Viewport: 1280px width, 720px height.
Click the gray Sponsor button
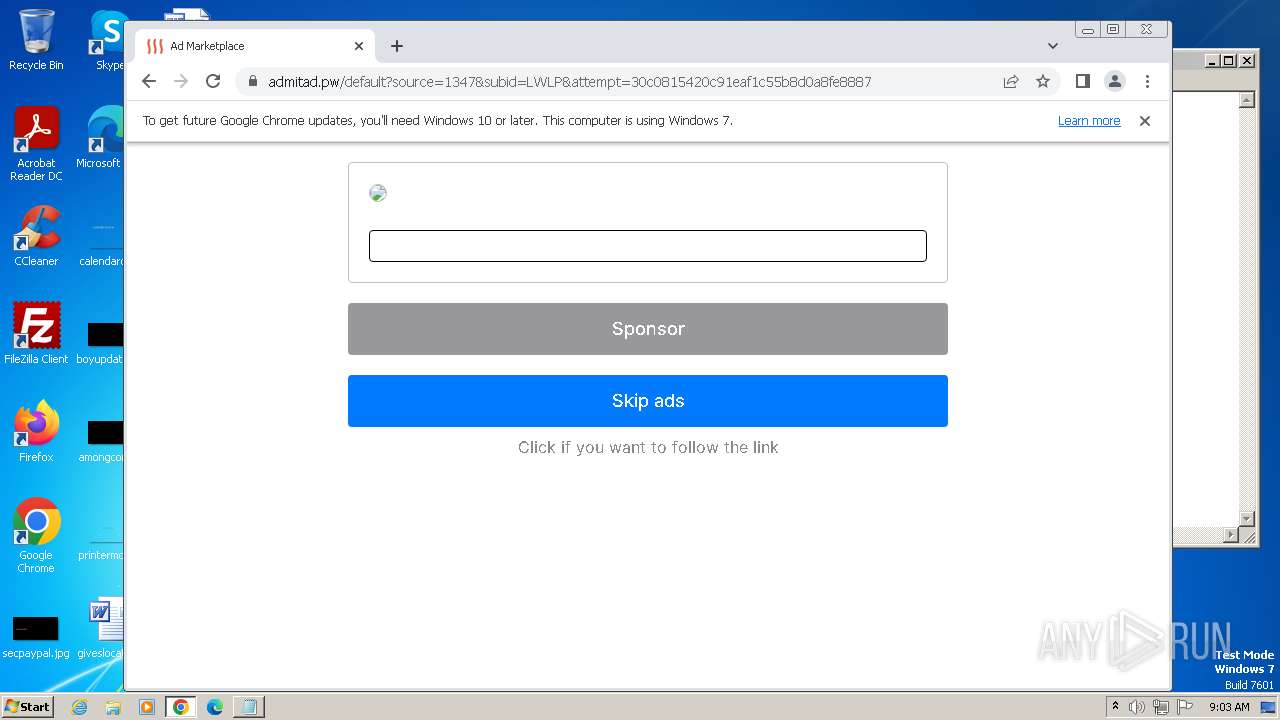(648, 329)
